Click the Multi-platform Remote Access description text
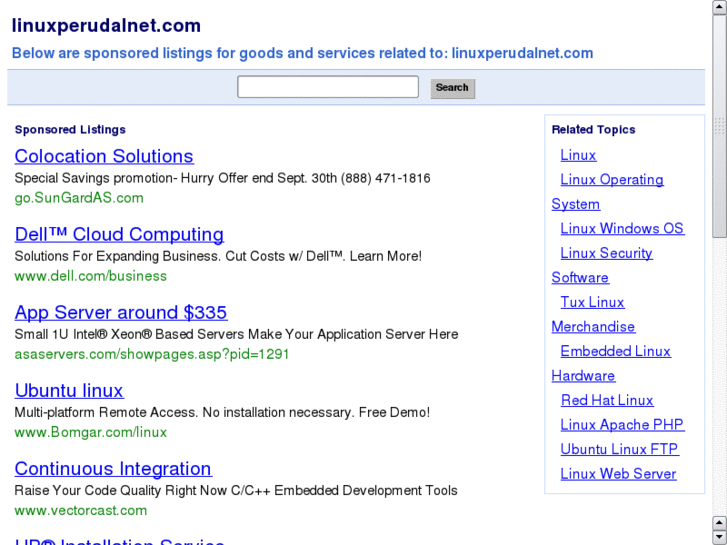Image resolution: width=727 pixels, height=545 pixels. pos(222,412)
